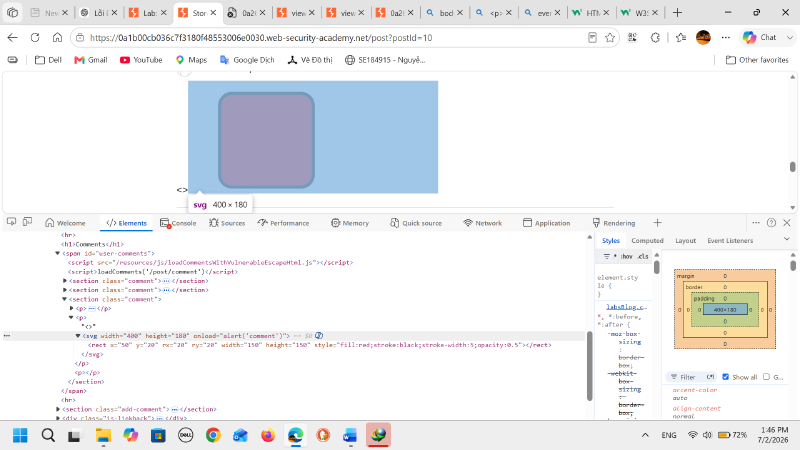The height and width of the screenshot is (450, 800).
Task: Show hidden system tray icons
Action: point(645,435)
